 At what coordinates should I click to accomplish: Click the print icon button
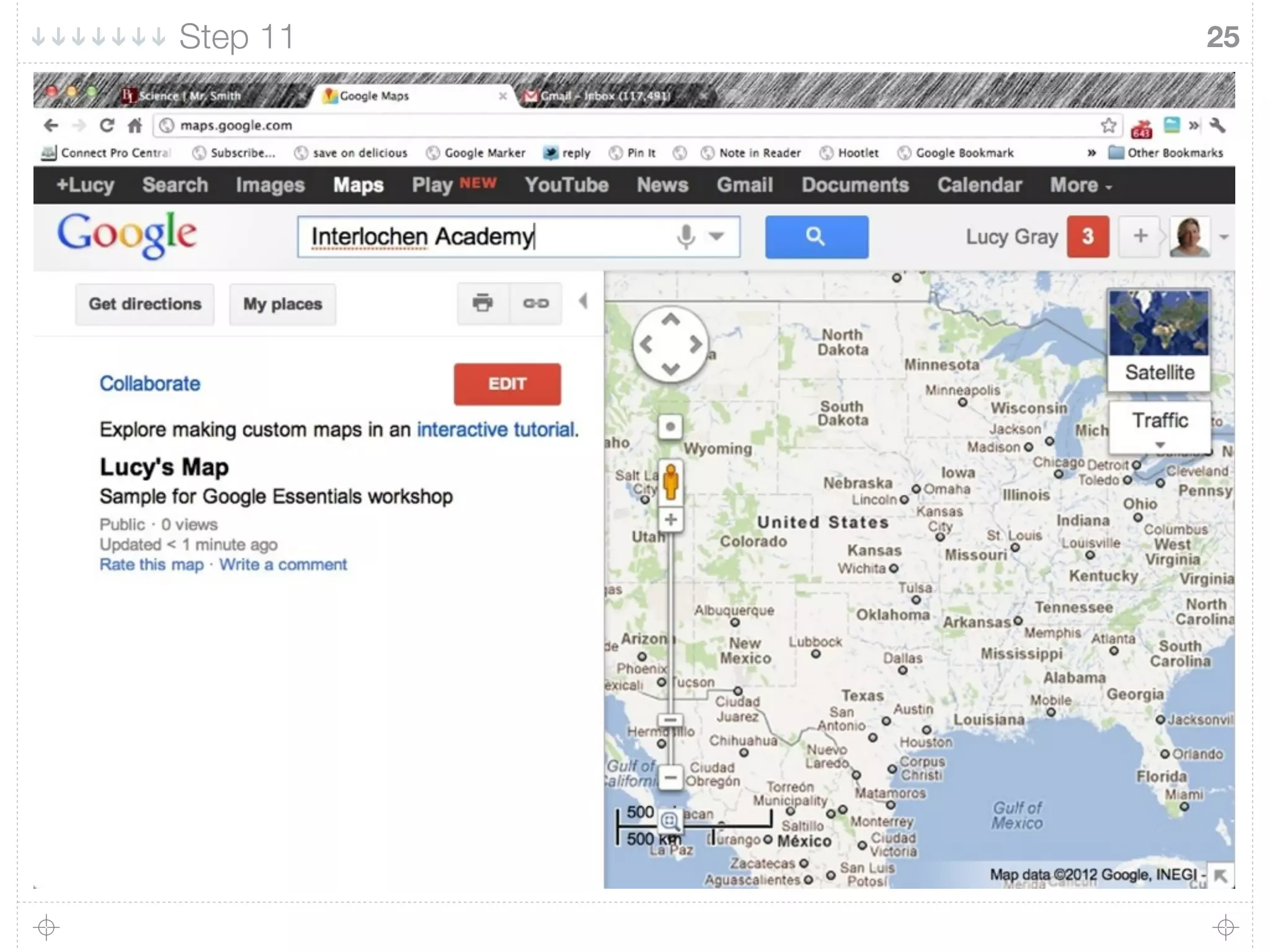point(482,303)
